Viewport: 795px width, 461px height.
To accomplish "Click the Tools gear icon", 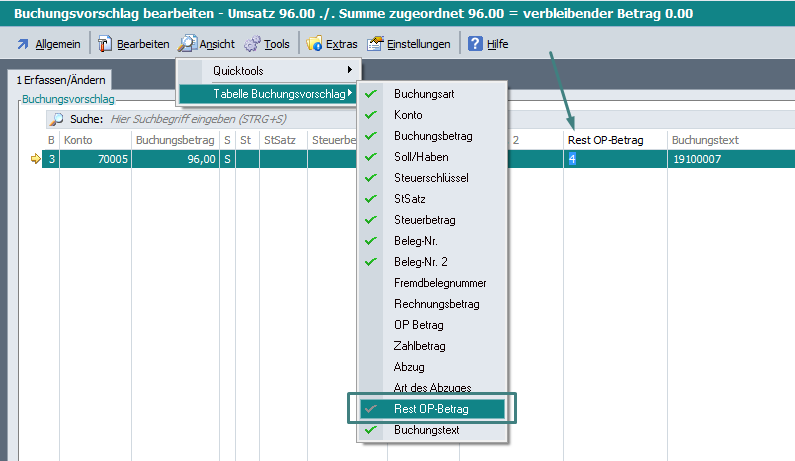I will coord(252,44).
